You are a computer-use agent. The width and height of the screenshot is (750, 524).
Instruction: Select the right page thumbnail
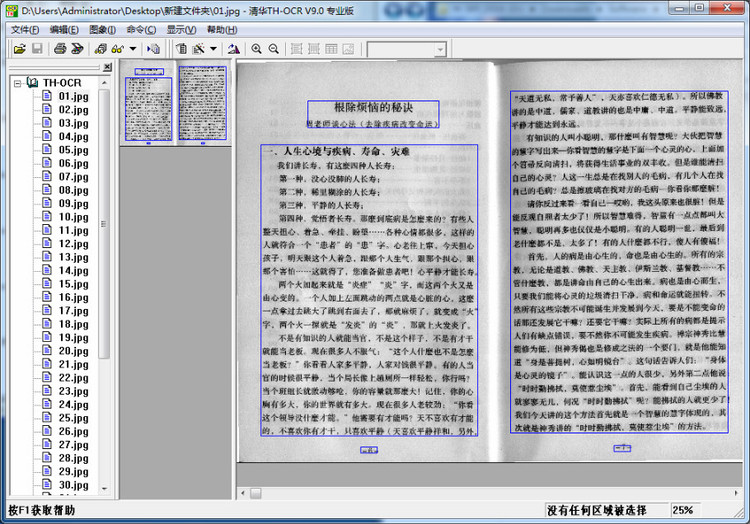[x=202, y=103]
